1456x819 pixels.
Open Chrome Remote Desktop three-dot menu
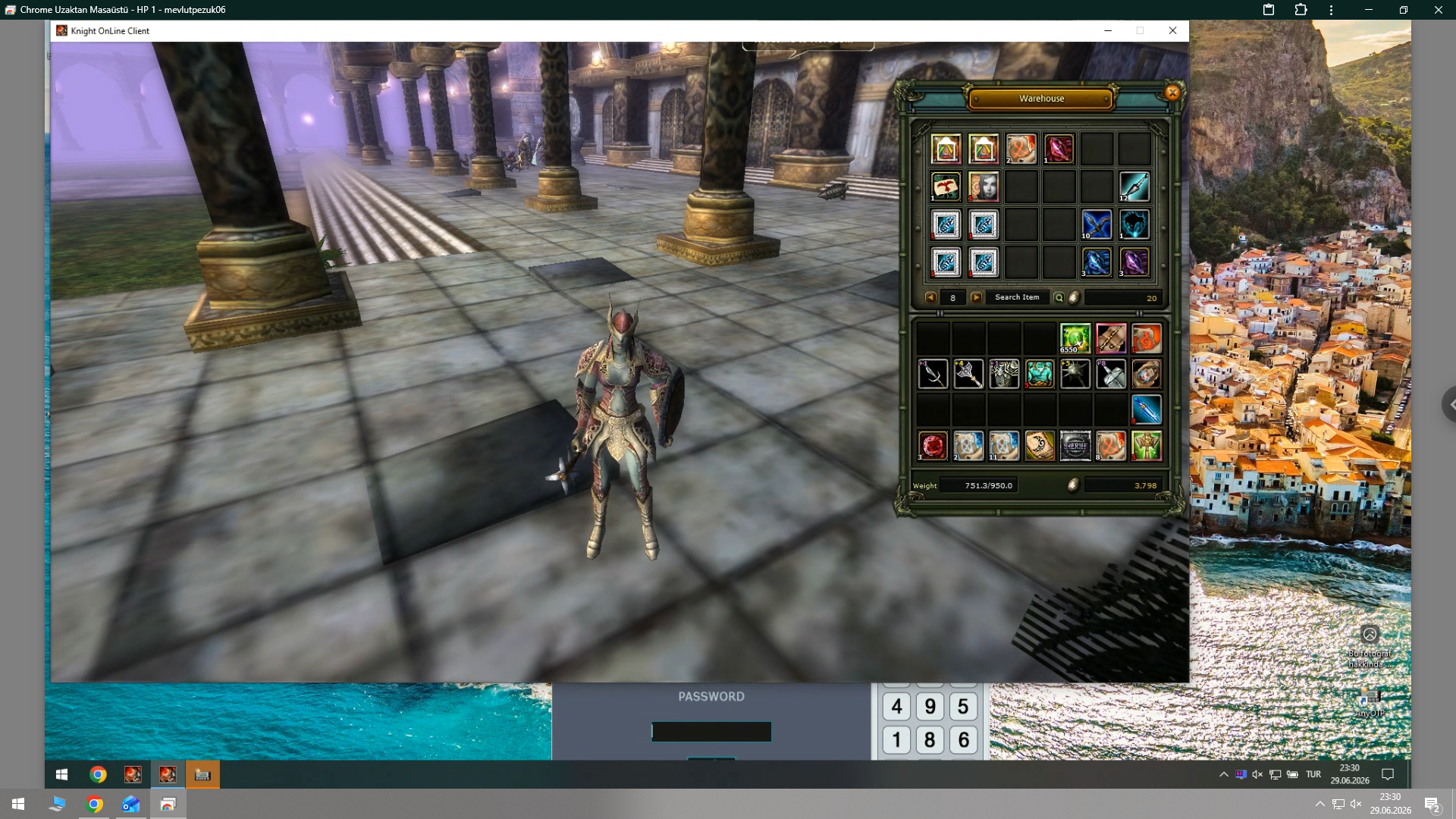click(1331, 10)
